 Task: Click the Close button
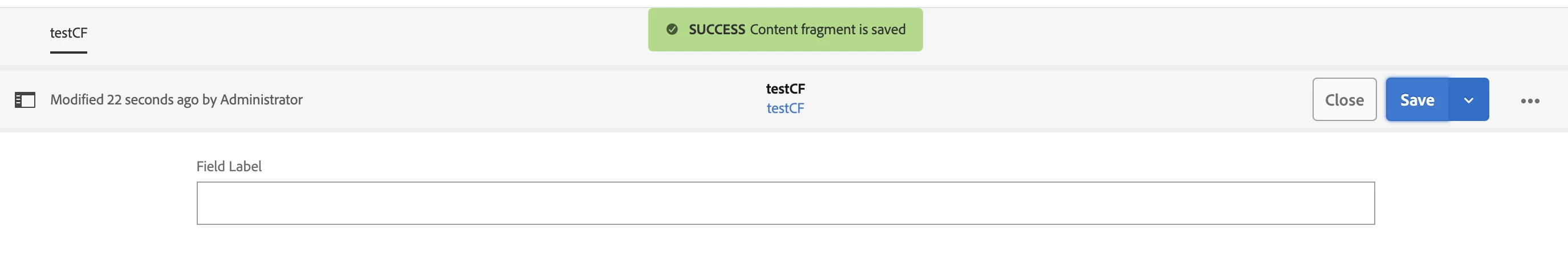pos(1344,99)
